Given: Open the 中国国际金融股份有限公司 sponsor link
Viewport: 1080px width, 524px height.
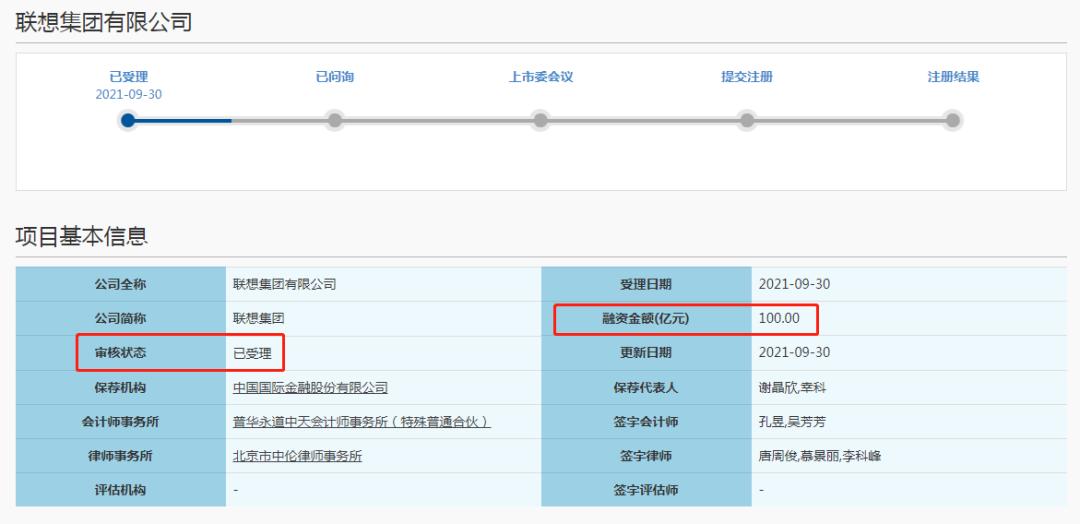Looking at the screenshot, I should pyautogui.click(x=311, y=388).
